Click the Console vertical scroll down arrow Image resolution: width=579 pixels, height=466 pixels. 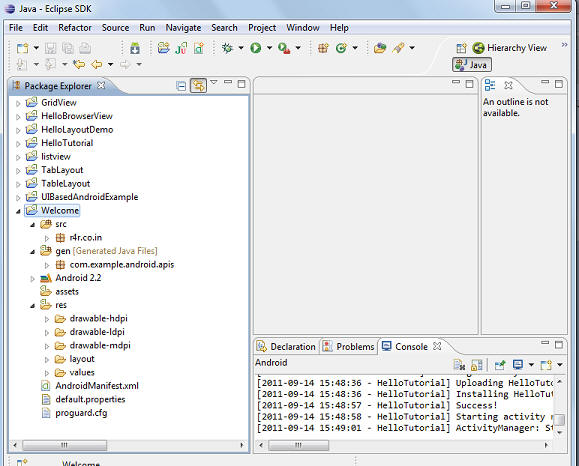pyautogui.click(x=560, y=432)
